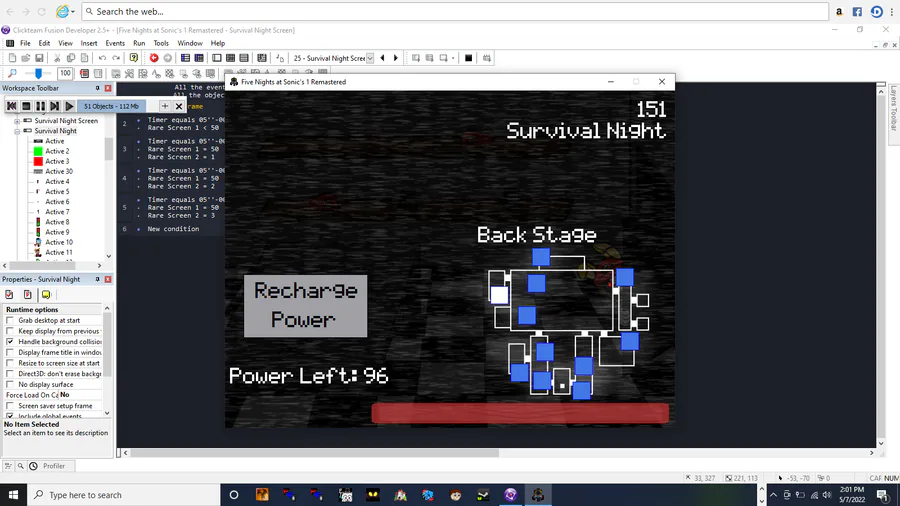Toggle Grab desktop at start checkbox
This screenshot has width=900, height=506.
click(10, 320)
